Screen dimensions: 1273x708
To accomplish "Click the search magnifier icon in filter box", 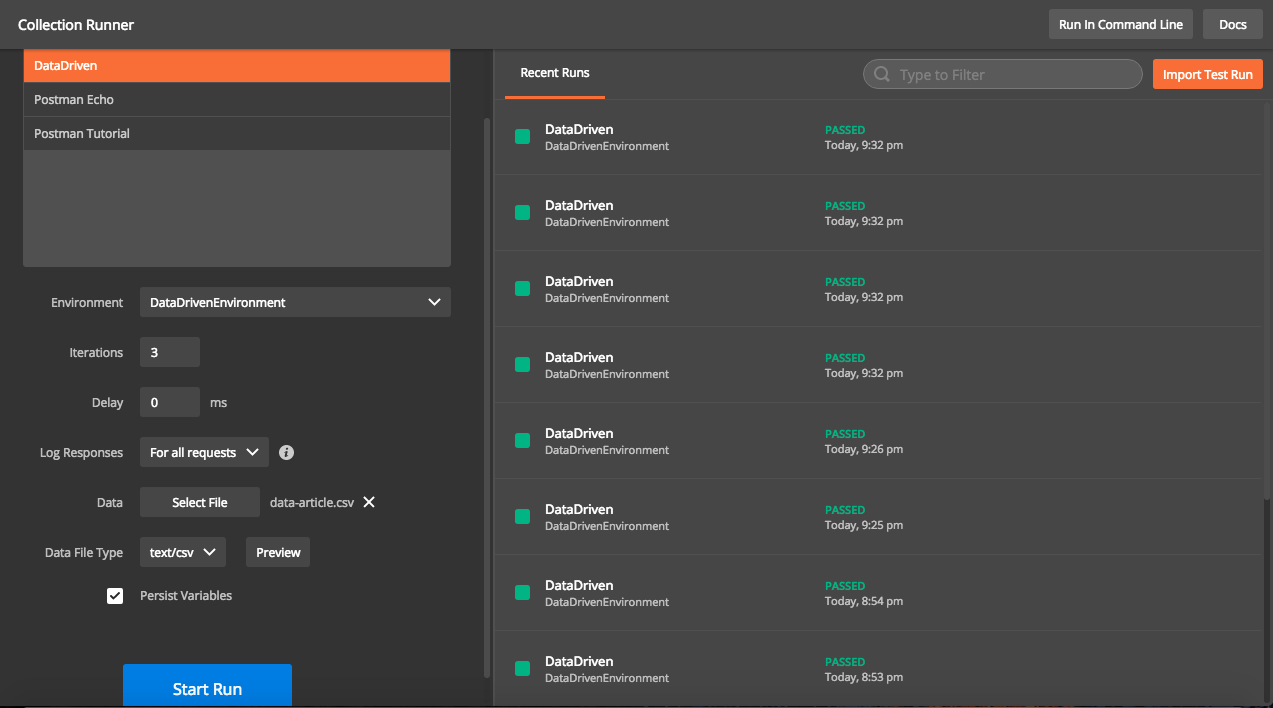I will pos(882,75).
